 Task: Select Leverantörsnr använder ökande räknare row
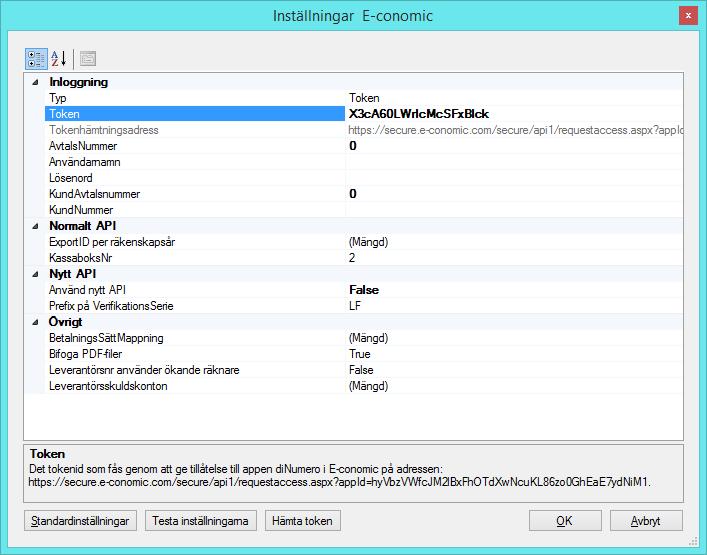coord(364,370)
